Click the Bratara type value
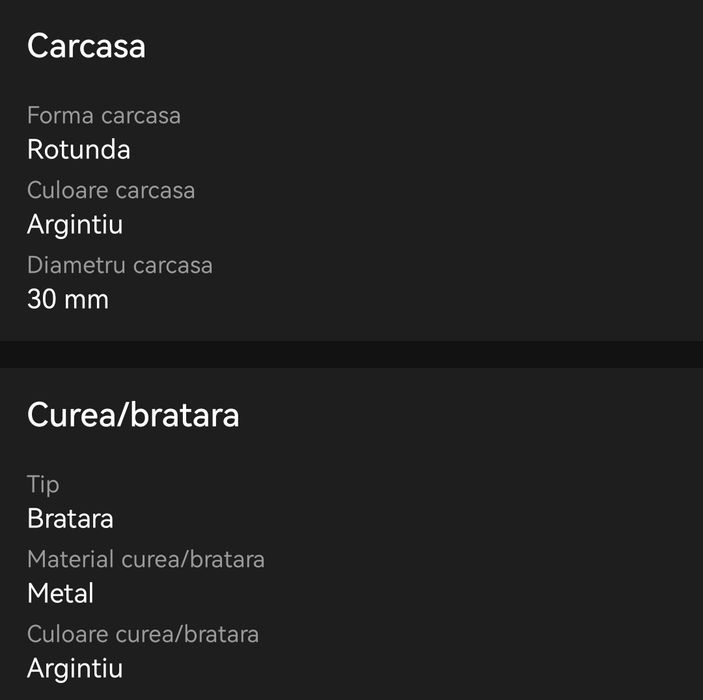Screen dimensions: 703x700 (x=70, y=519)
